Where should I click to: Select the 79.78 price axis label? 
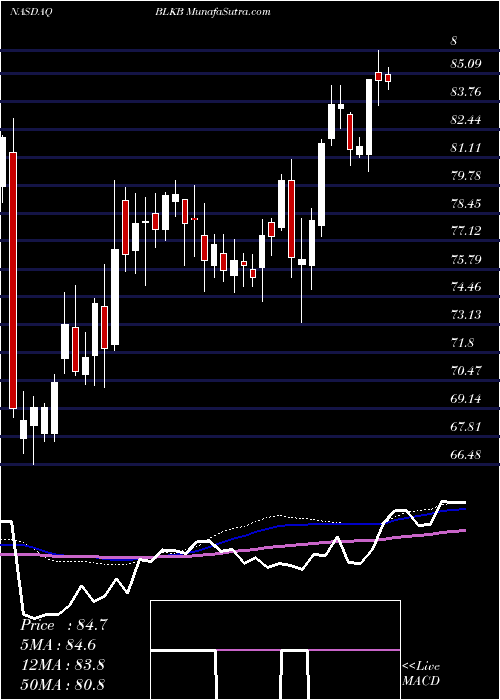466,175
